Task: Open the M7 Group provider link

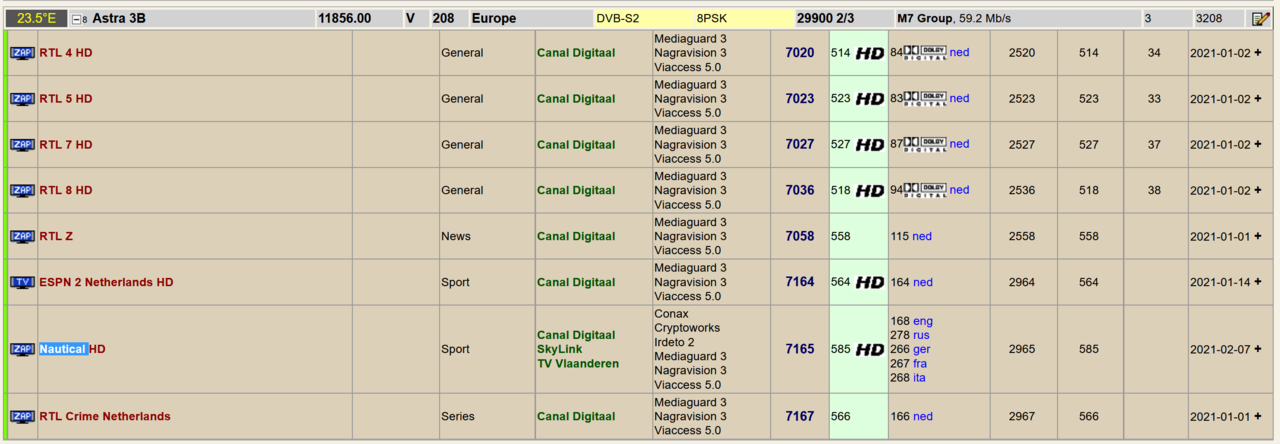Action: [924, 18]
